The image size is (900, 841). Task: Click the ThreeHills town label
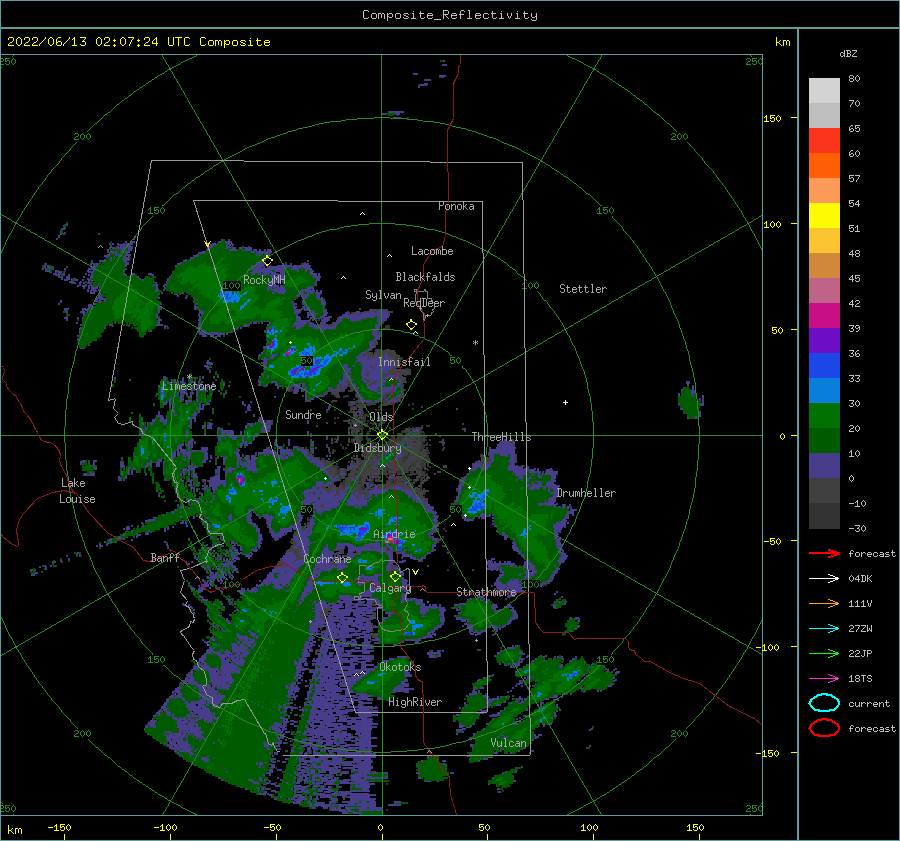pyautogui.click(x=502, y=437)
